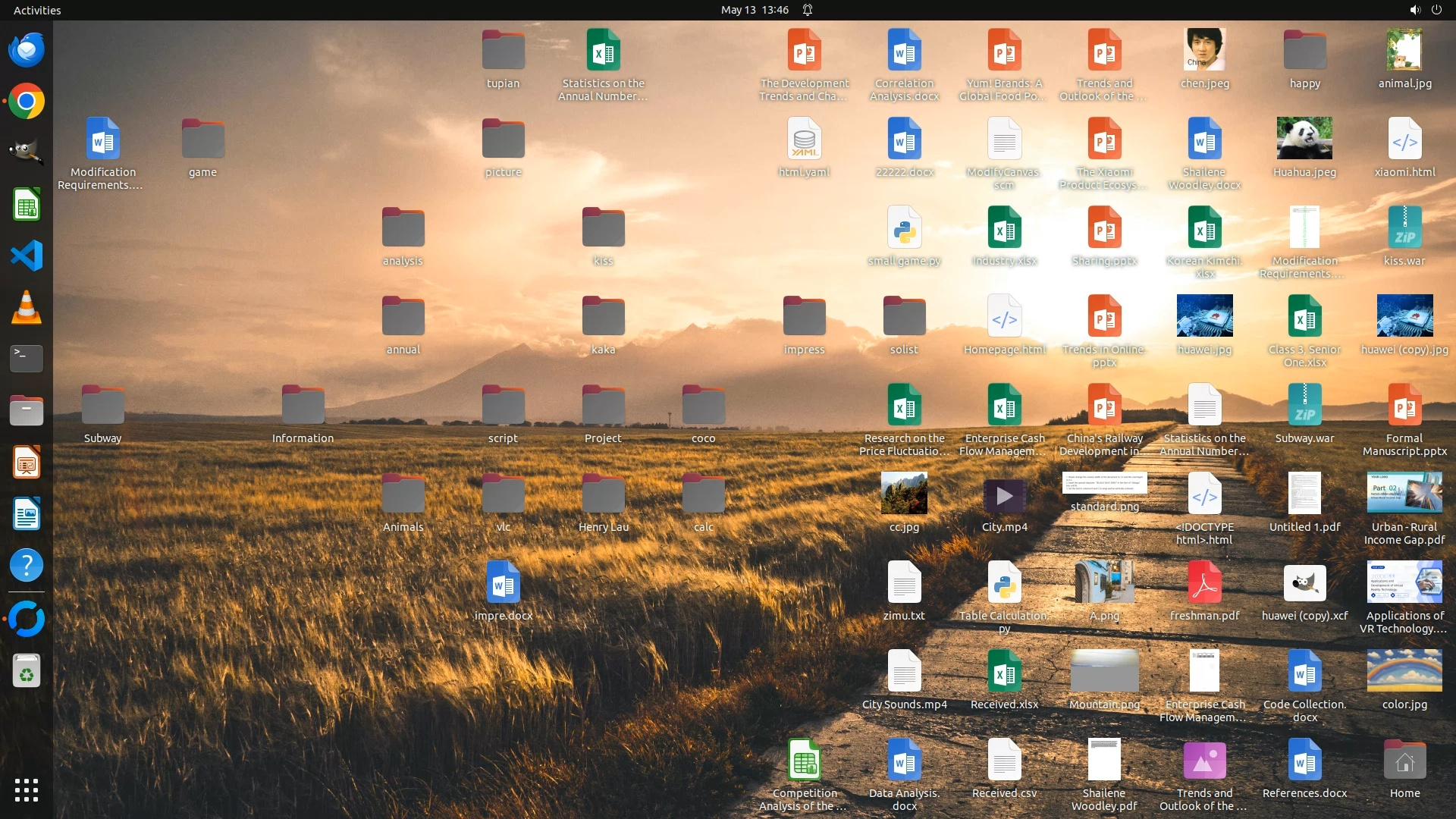
Task: Open the Terminal dock icon
Action: 27,358
